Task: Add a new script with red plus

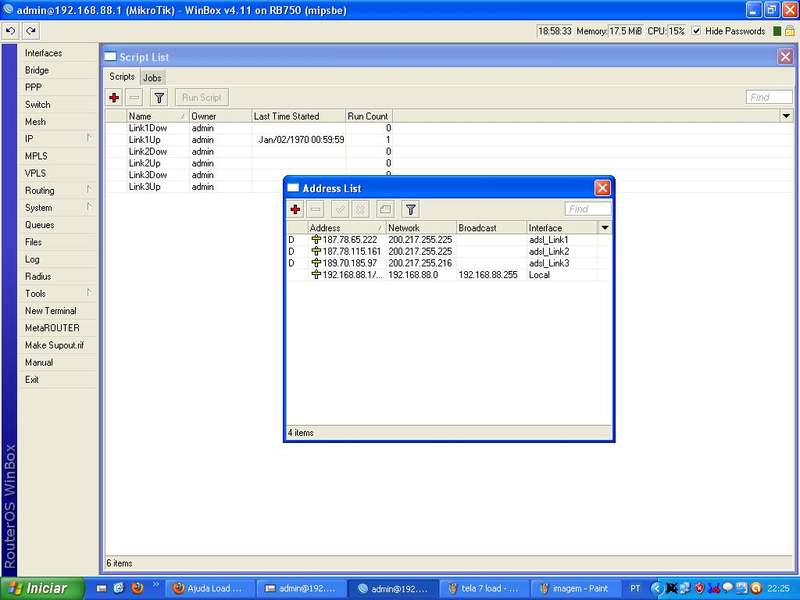Action: (x=114, y=97)
